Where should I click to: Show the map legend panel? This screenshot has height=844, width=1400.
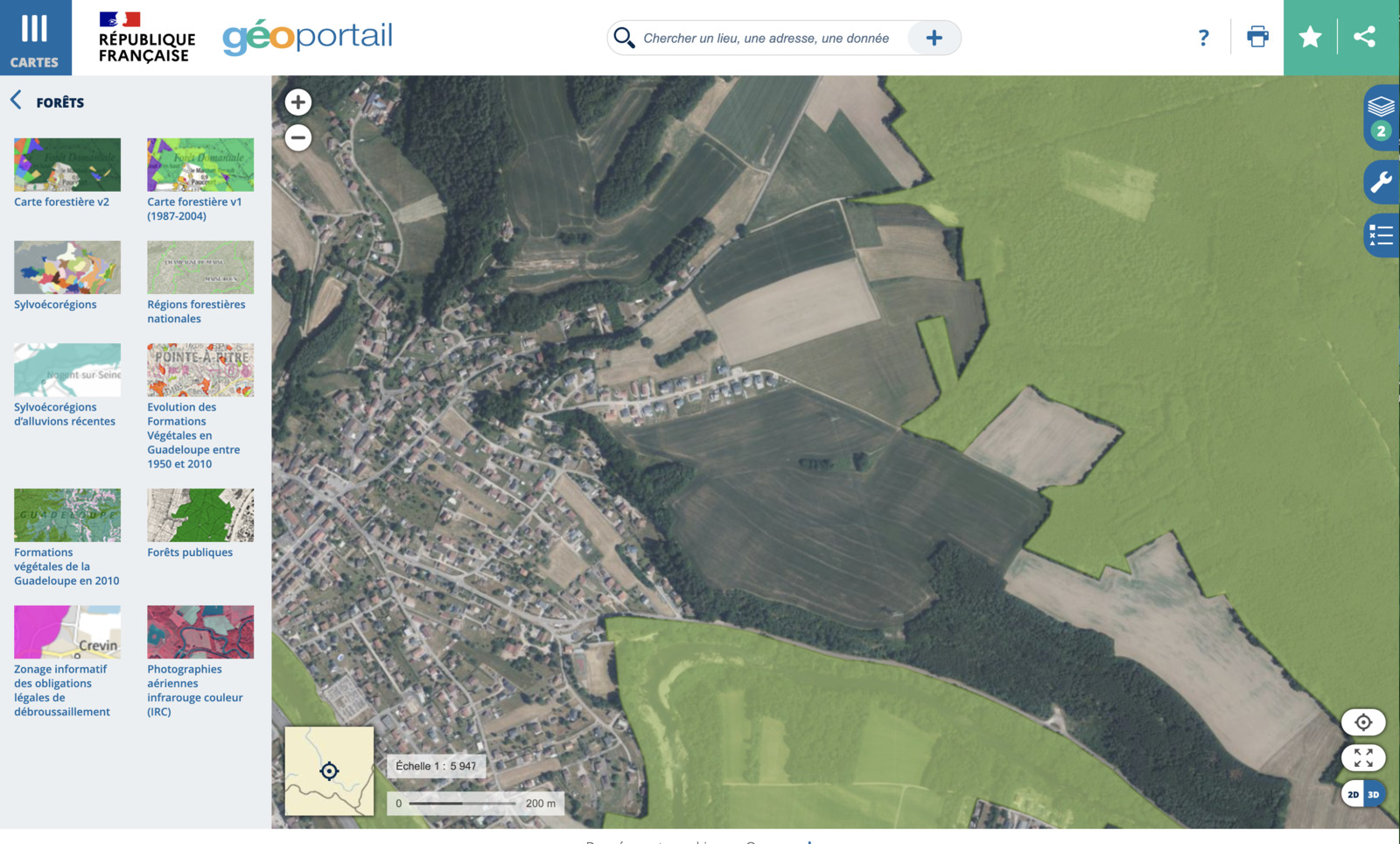point(1381,235)
